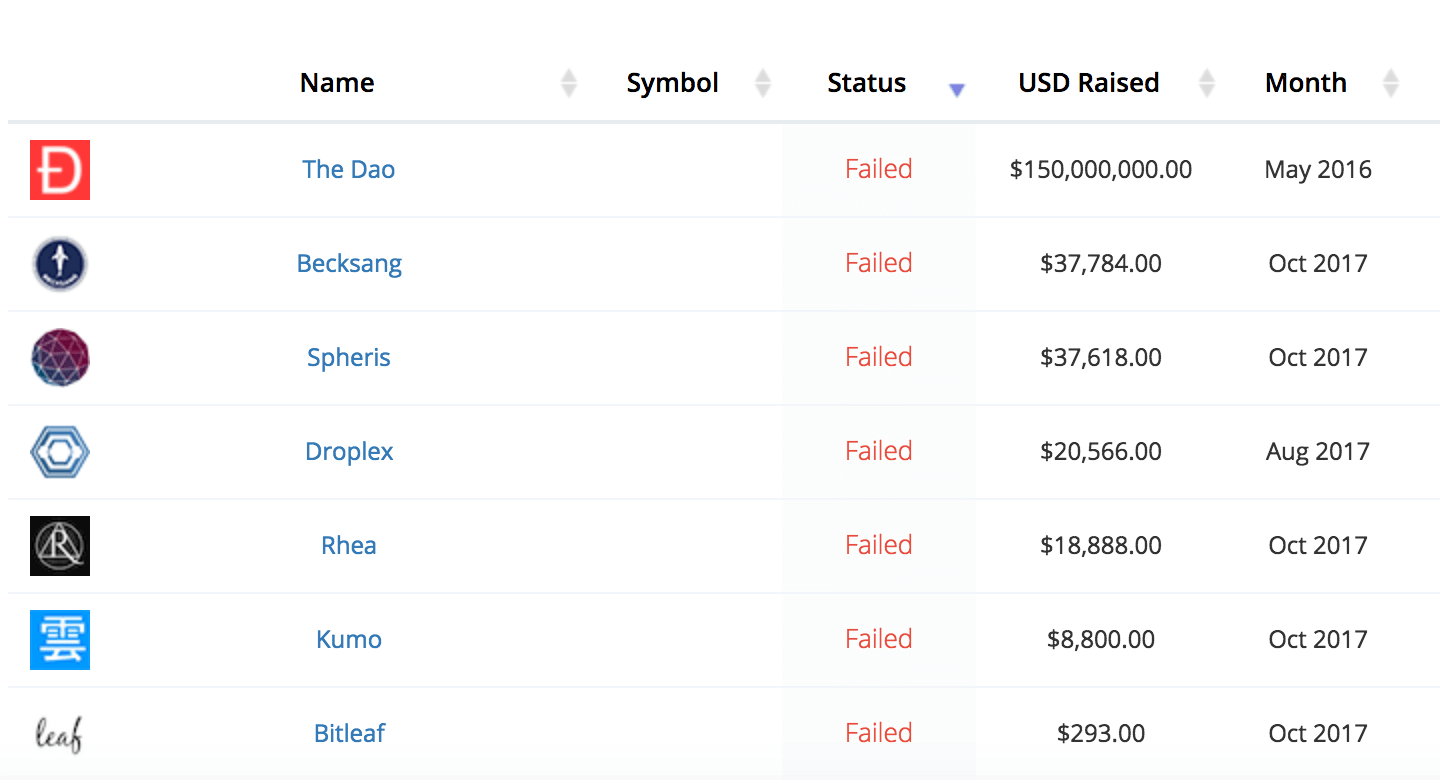Toggle the Status column sort arrow

[x=957, y=90]
